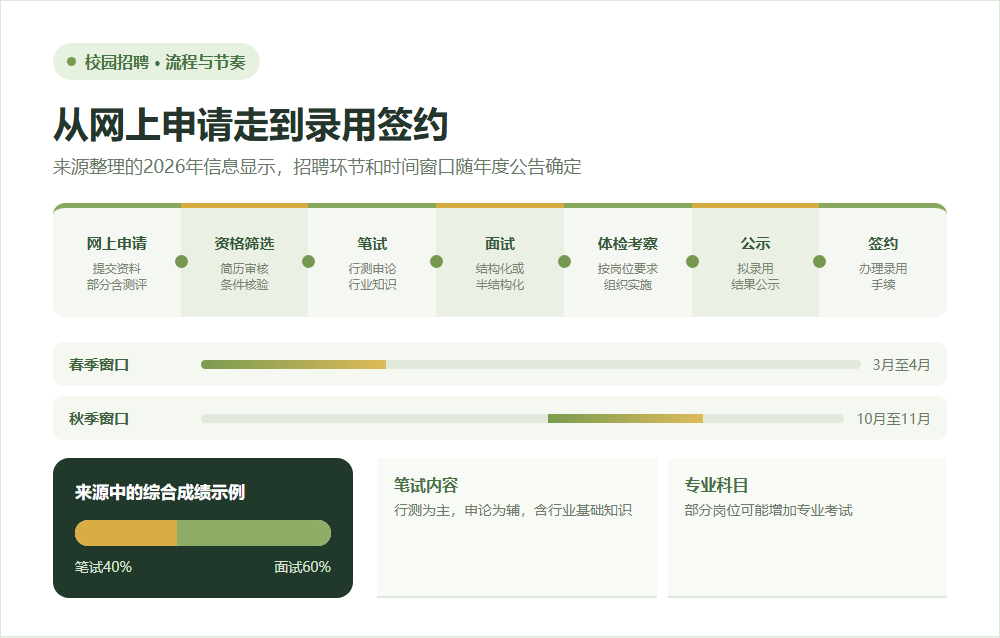Screen dimensions: 1000x638
Task: Click the filled segment of the 春季窗口 bar
Action: pos(293,364)
